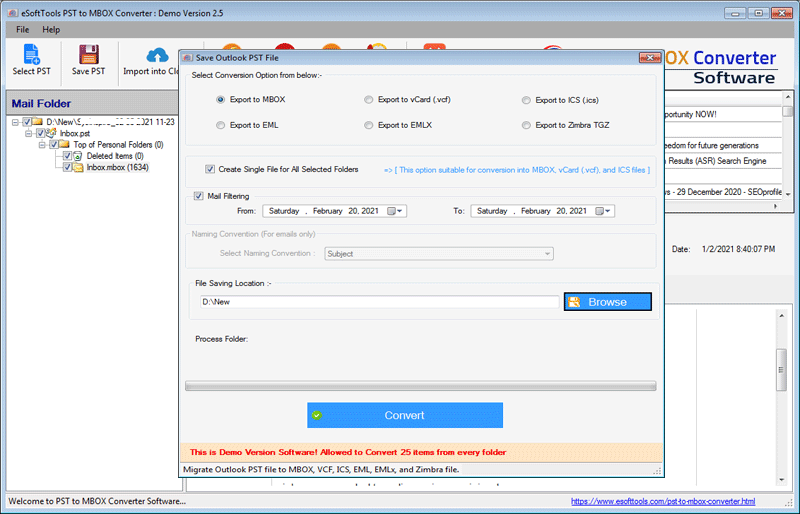The height and width of the screenshot is (514, 800).
Task: Uncheck the D:\New root folder checkbox
Action: tap(27, 122)
